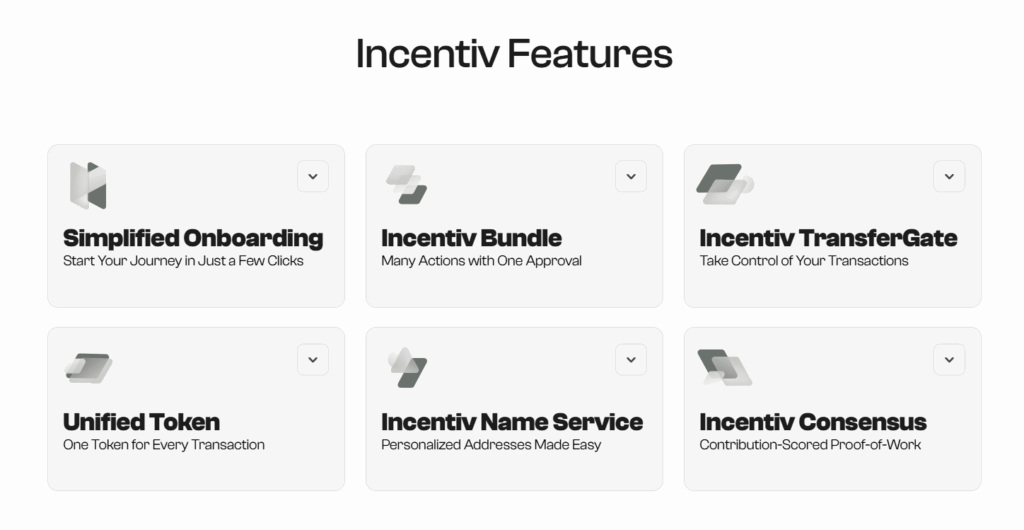Expand the Unified Token card chevron
This screenshot has width=1024, height=530.
pos(313,360)
